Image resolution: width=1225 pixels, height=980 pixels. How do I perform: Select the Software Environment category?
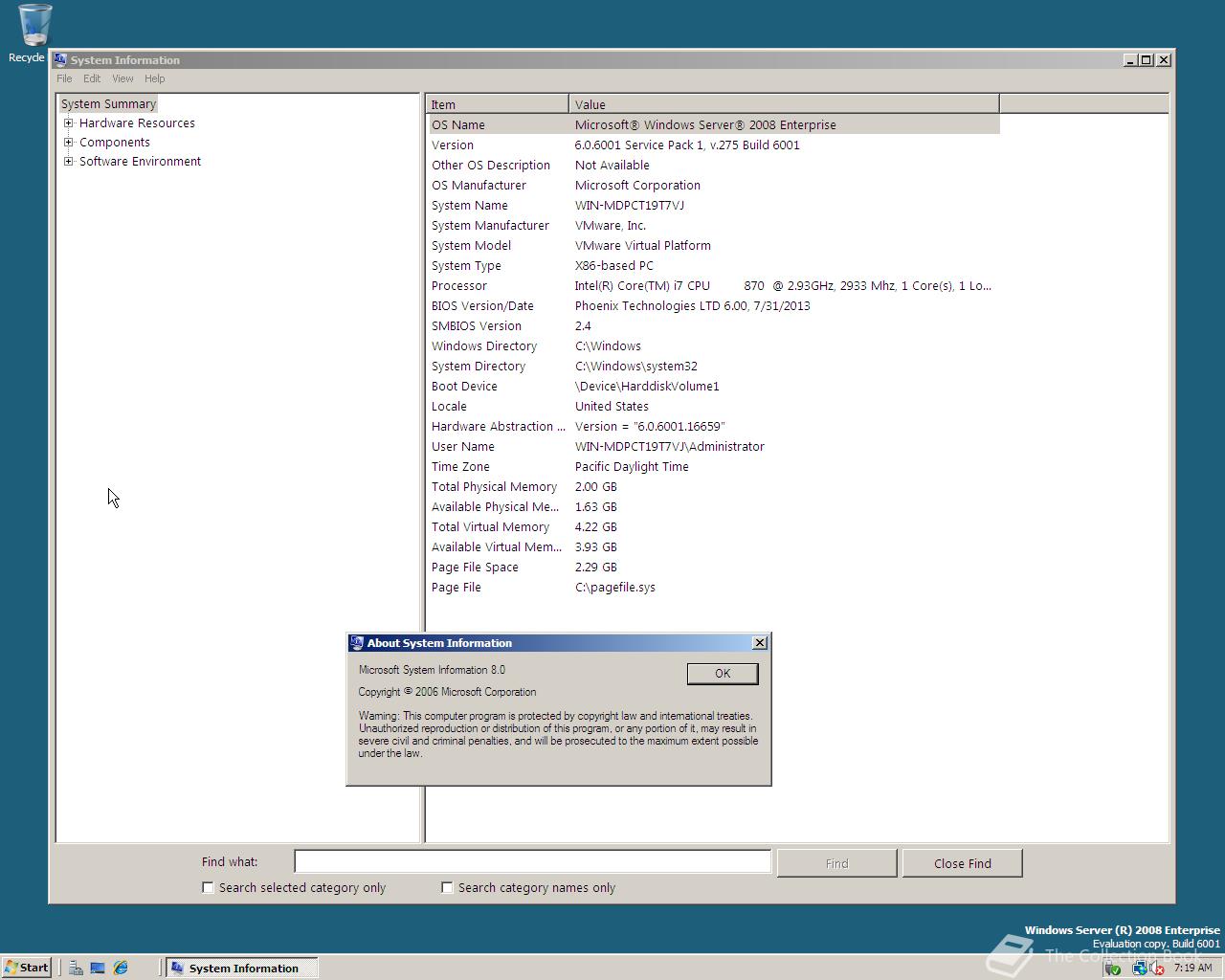coord(140,161)
